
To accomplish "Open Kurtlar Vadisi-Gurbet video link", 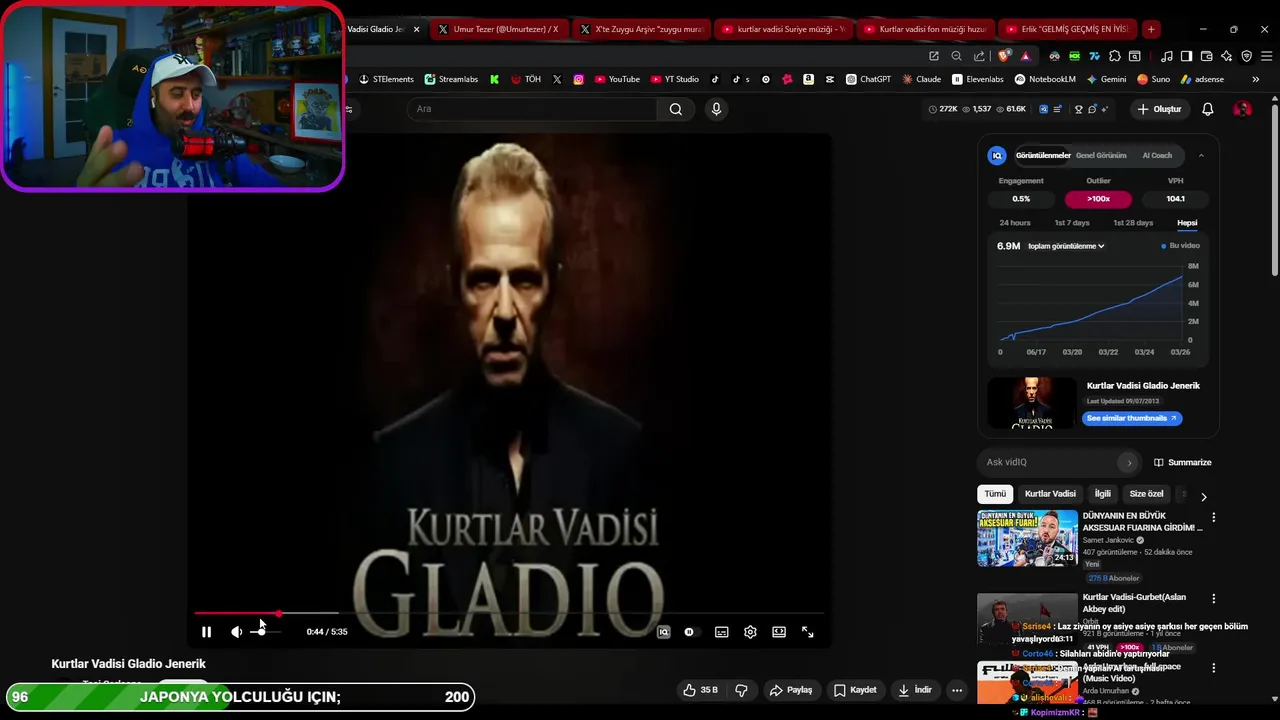I will coord(1134,603).
